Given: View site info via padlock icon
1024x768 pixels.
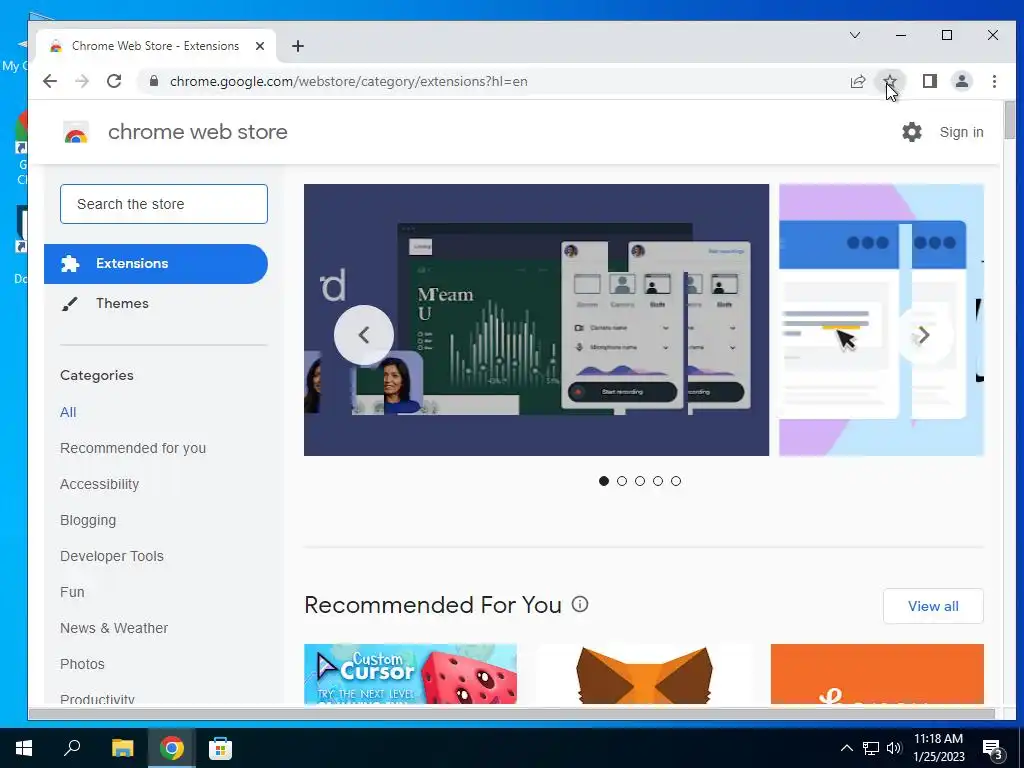Looking at the screenshot, I should click(154, 81).
